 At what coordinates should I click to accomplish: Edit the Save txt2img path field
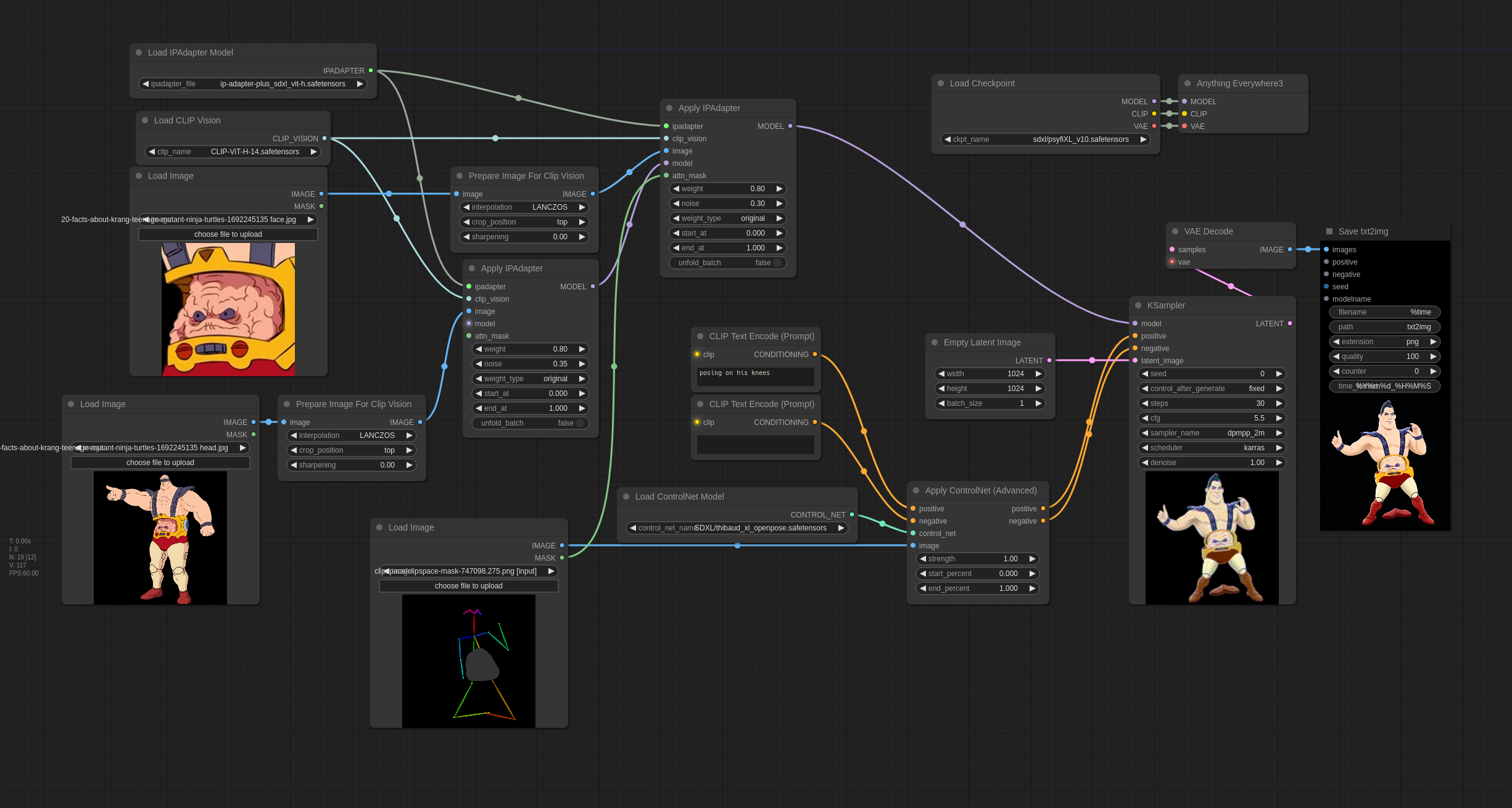(x=1385, y=327)
